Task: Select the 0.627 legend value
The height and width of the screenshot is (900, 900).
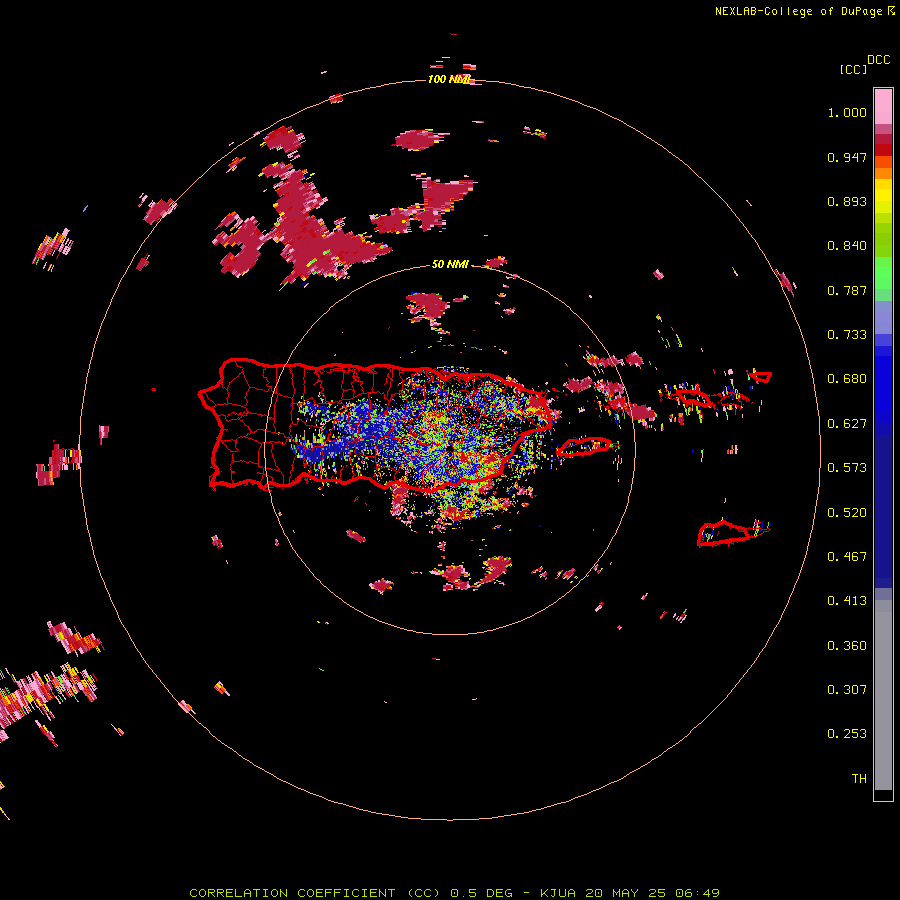Action: coord(847,424)
